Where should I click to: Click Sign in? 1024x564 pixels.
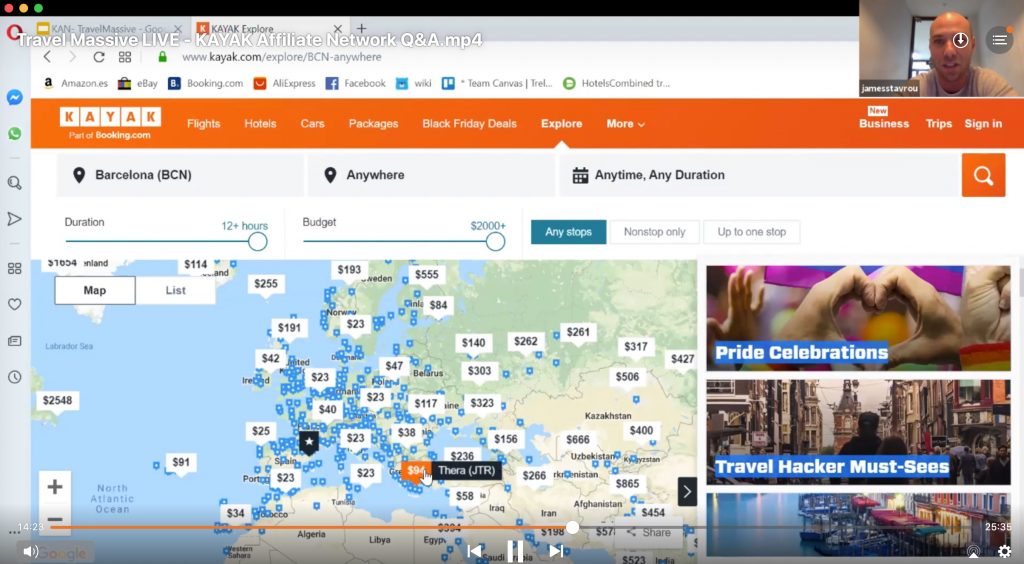(983, 123)
